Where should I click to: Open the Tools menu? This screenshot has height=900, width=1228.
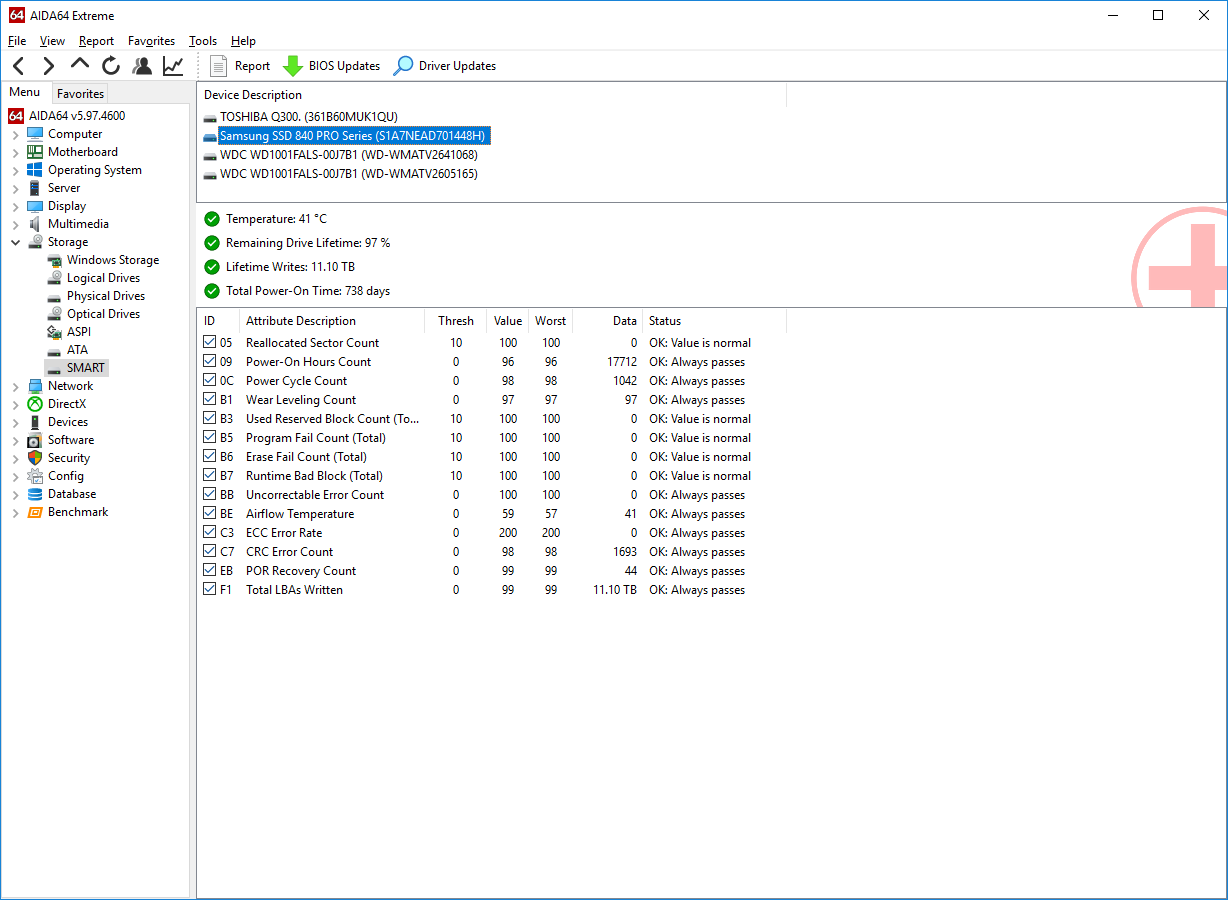(203, 41)
